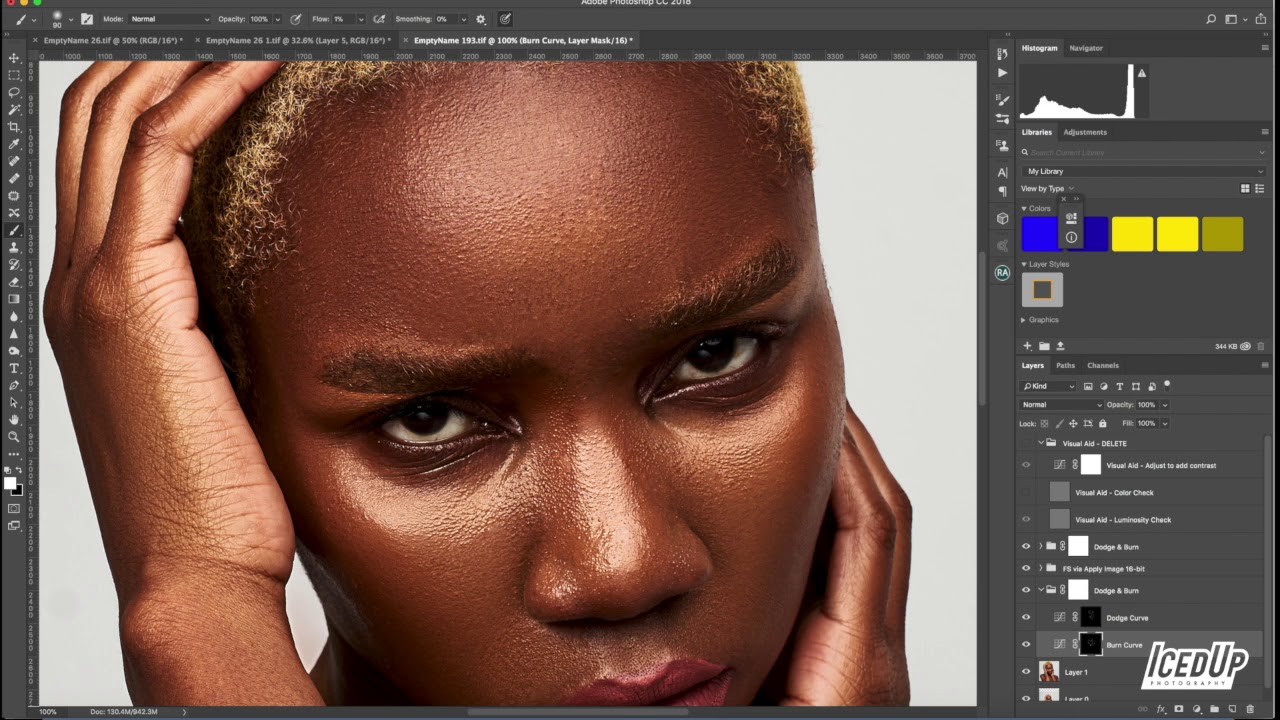Switch to the Channels tab
Viewport: 1280px width, 720px height.
click(1103, 365)
